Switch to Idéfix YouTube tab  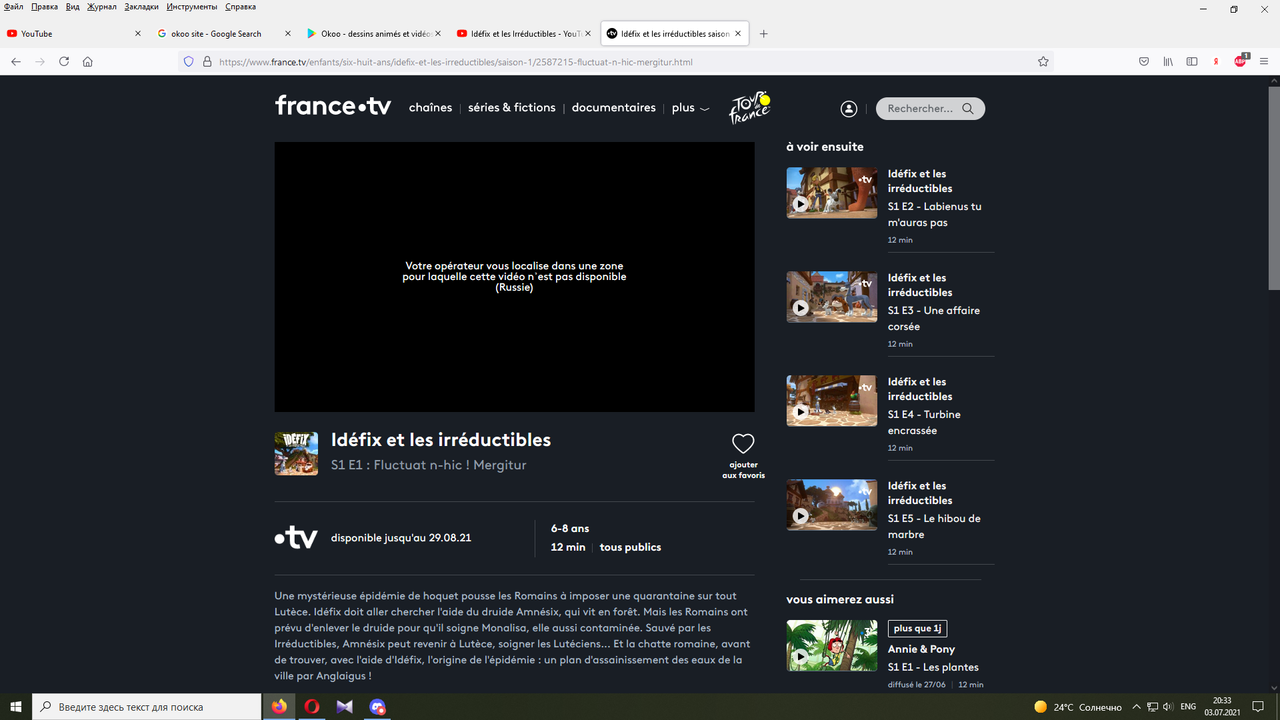[x=525, y=33]
